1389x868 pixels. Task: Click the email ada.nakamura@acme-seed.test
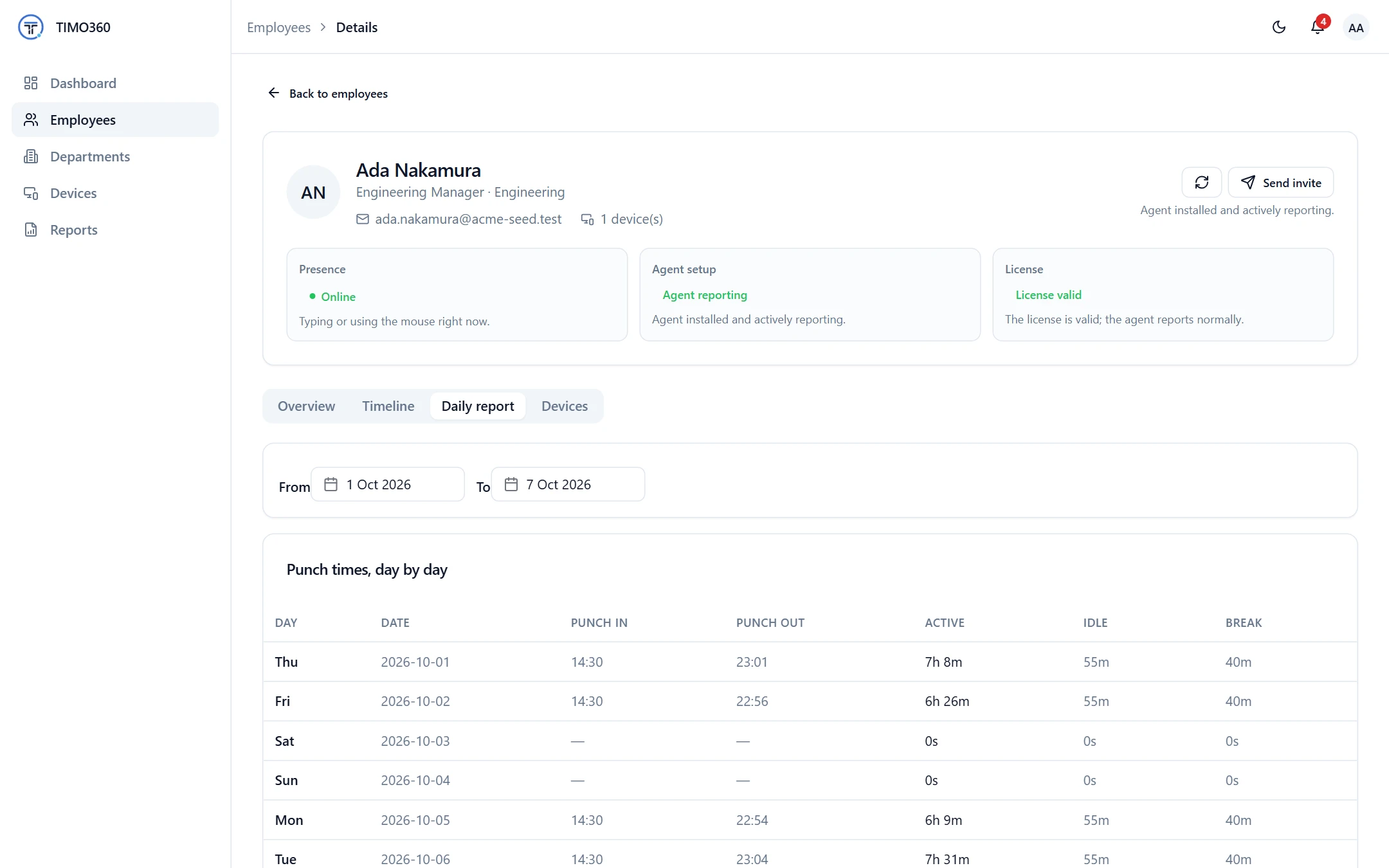pos(468,219)
